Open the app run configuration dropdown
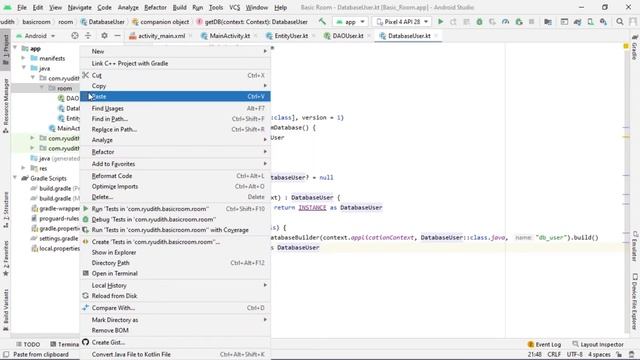Screen dimensions: 640x360 [x=350, y=22]
